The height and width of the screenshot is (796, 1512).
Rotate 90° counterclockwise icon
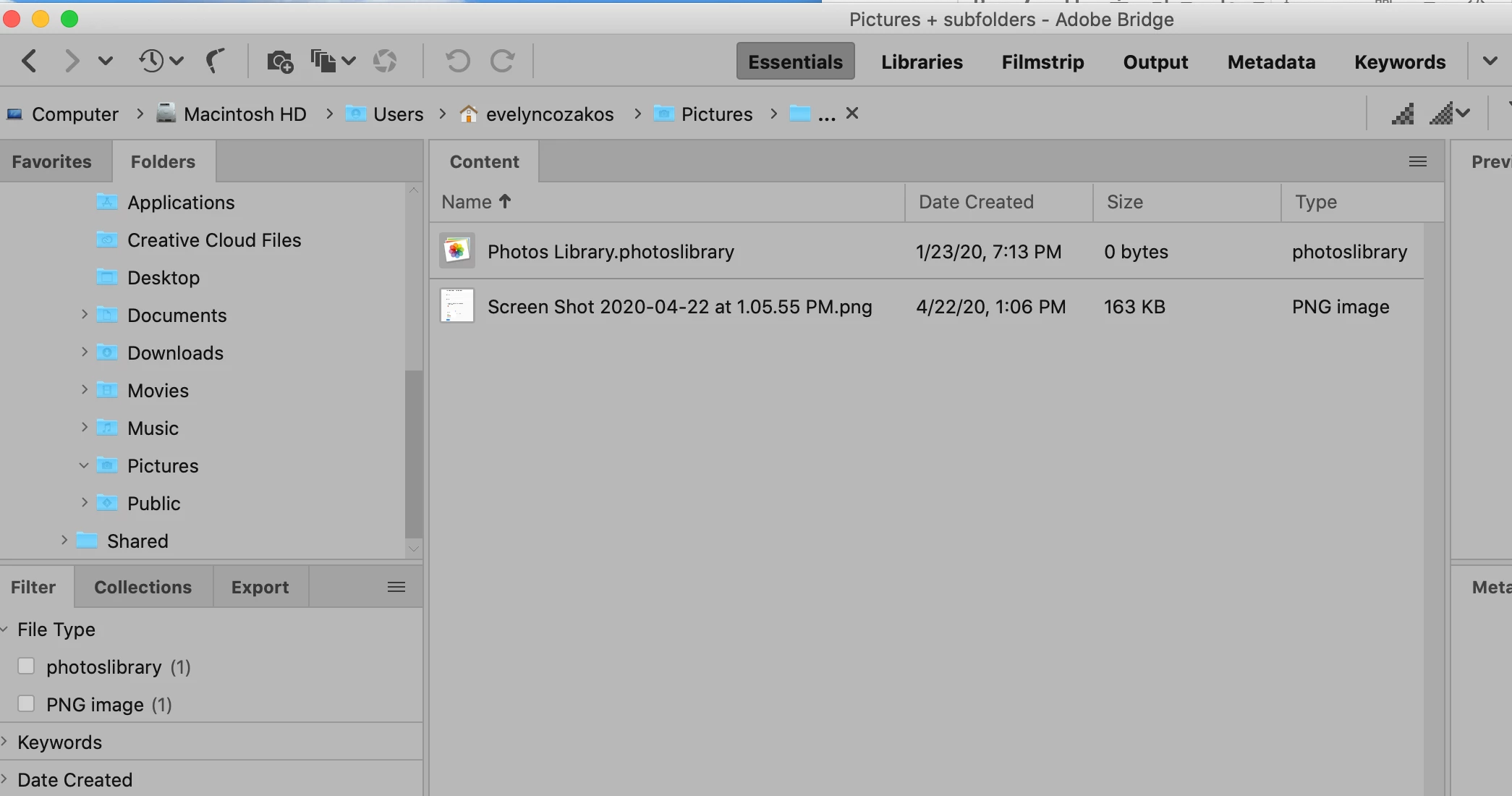[457, 62]
